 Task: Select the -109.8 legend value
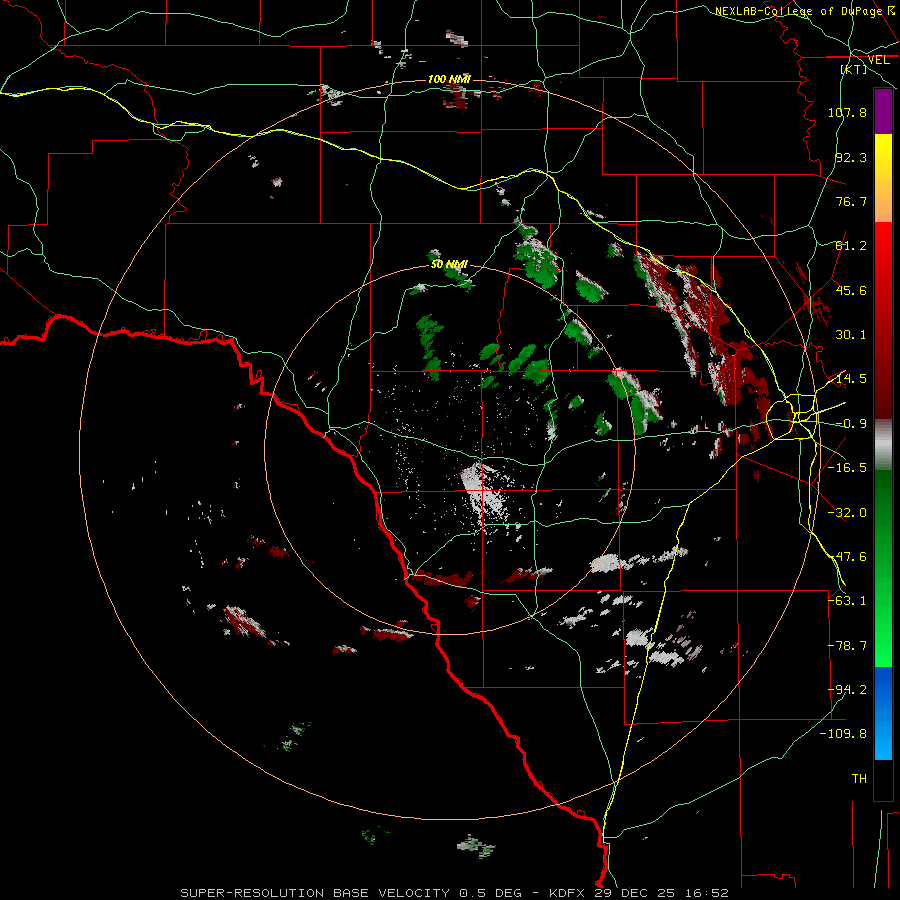pos(843,734)
